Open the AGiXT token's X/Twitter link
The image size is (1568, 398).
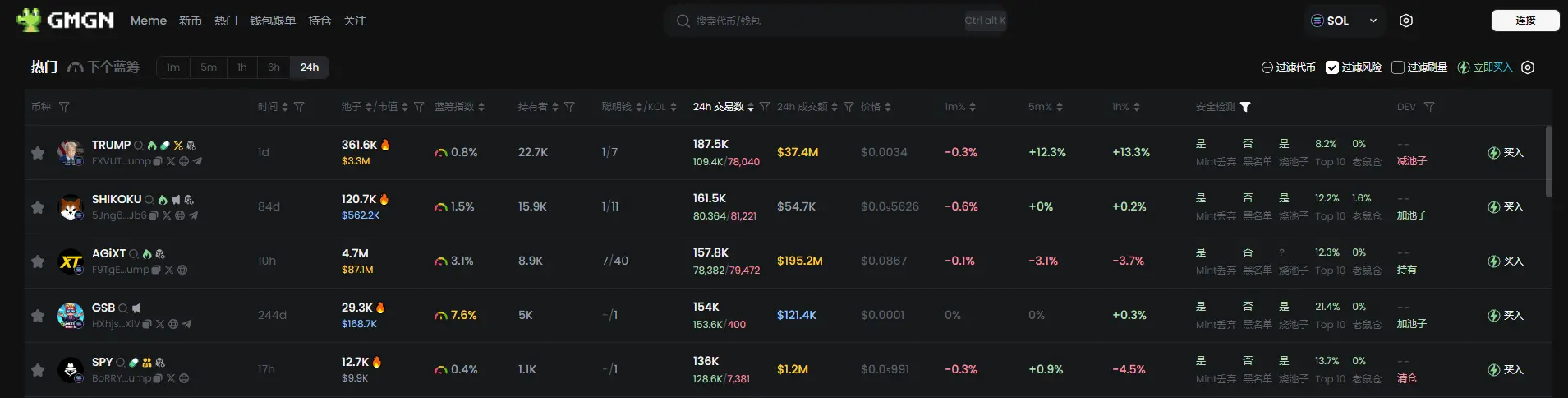[x=169, y=270]
